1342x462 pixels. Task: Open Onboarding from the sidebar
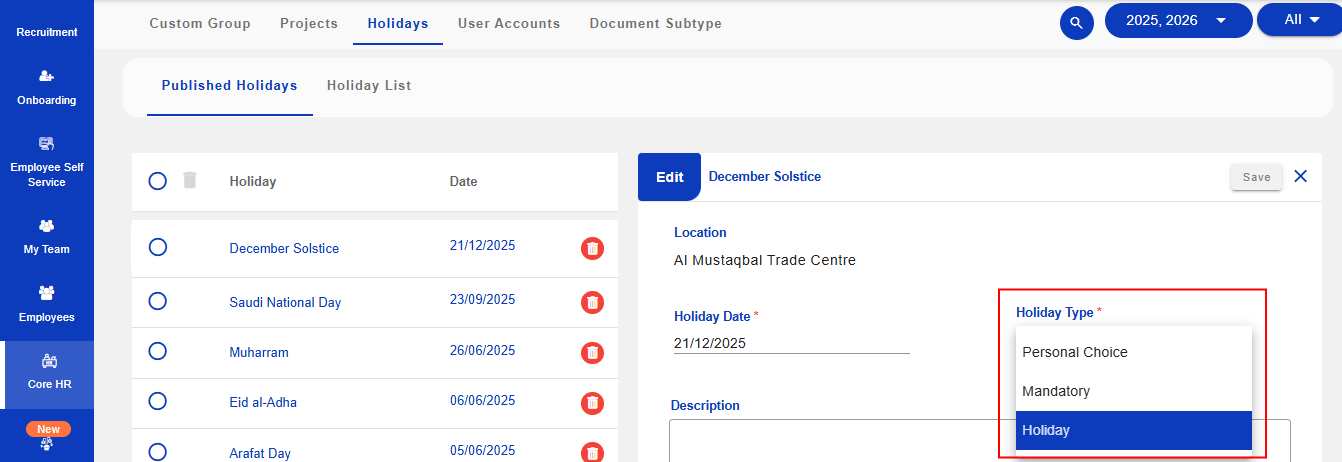(46, 88)
